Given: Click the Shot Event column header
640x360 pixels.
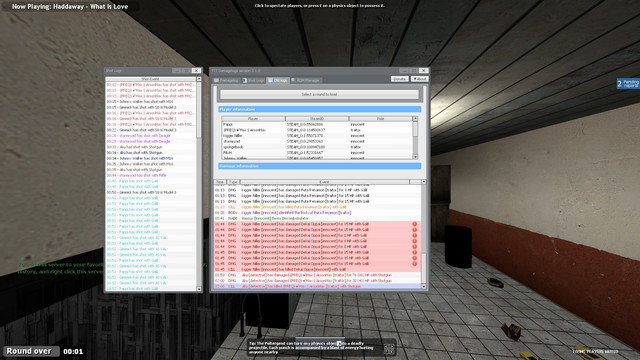Looking at the screenshot, I should click(x=151, y=79).
